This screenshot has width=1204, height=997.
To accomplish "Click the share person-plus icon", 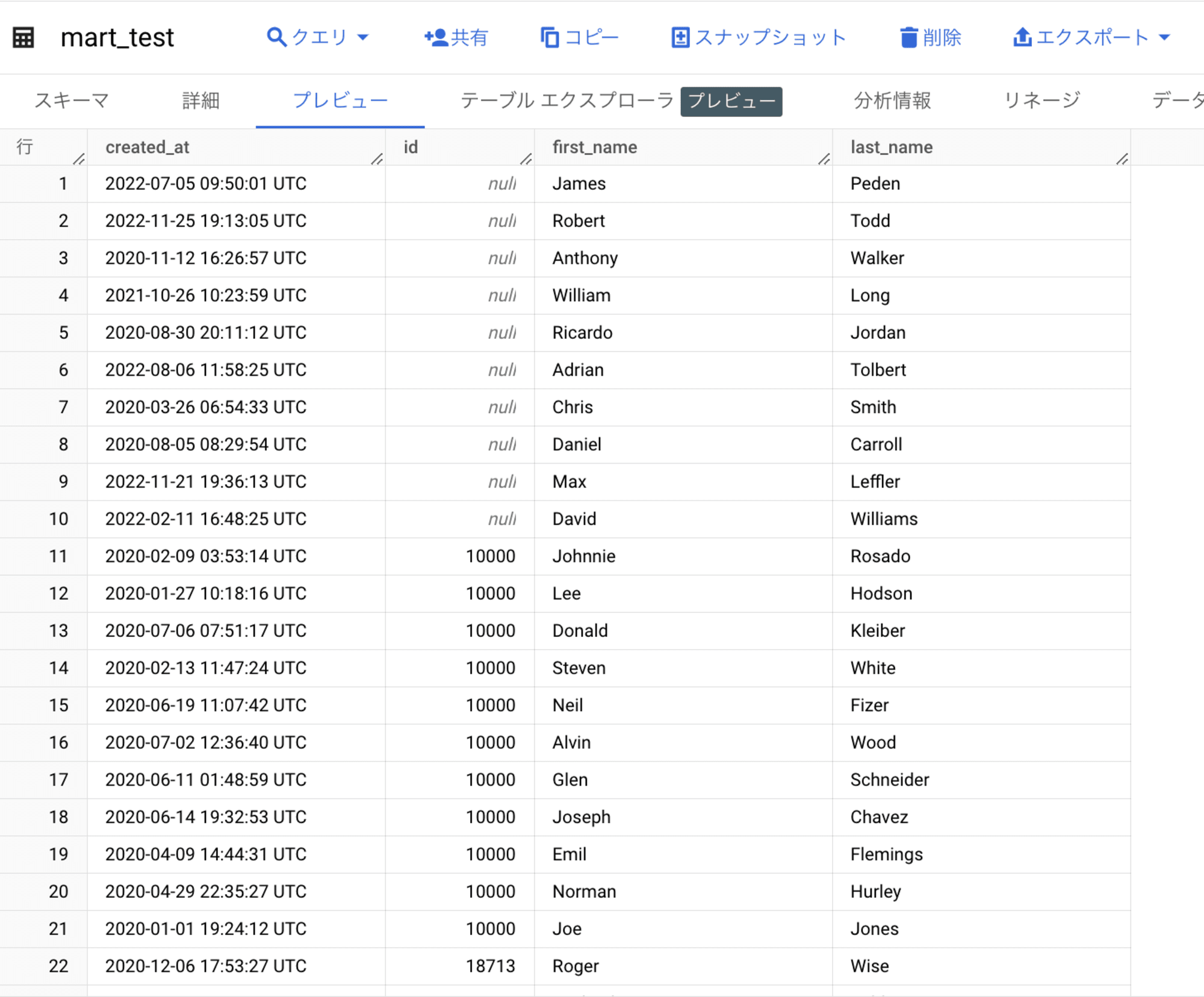I will pyautogui.click(x=435, y=37).
